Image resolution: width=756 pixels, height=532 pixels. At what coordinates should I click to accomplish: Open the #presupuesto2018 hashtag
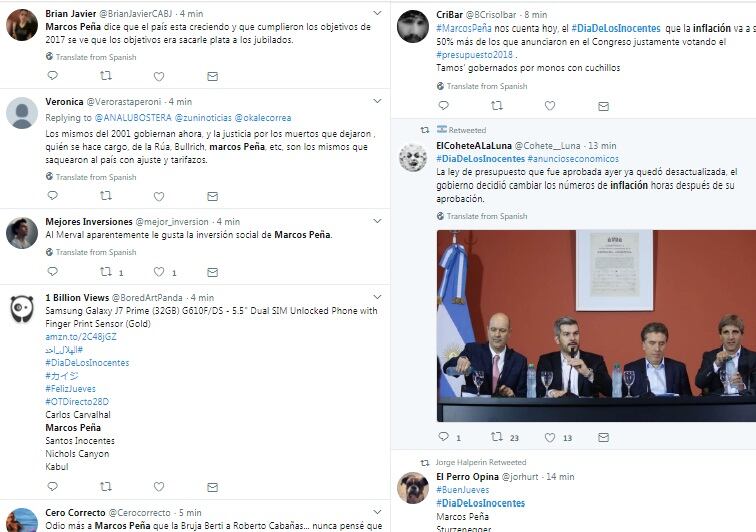[474, 55]
